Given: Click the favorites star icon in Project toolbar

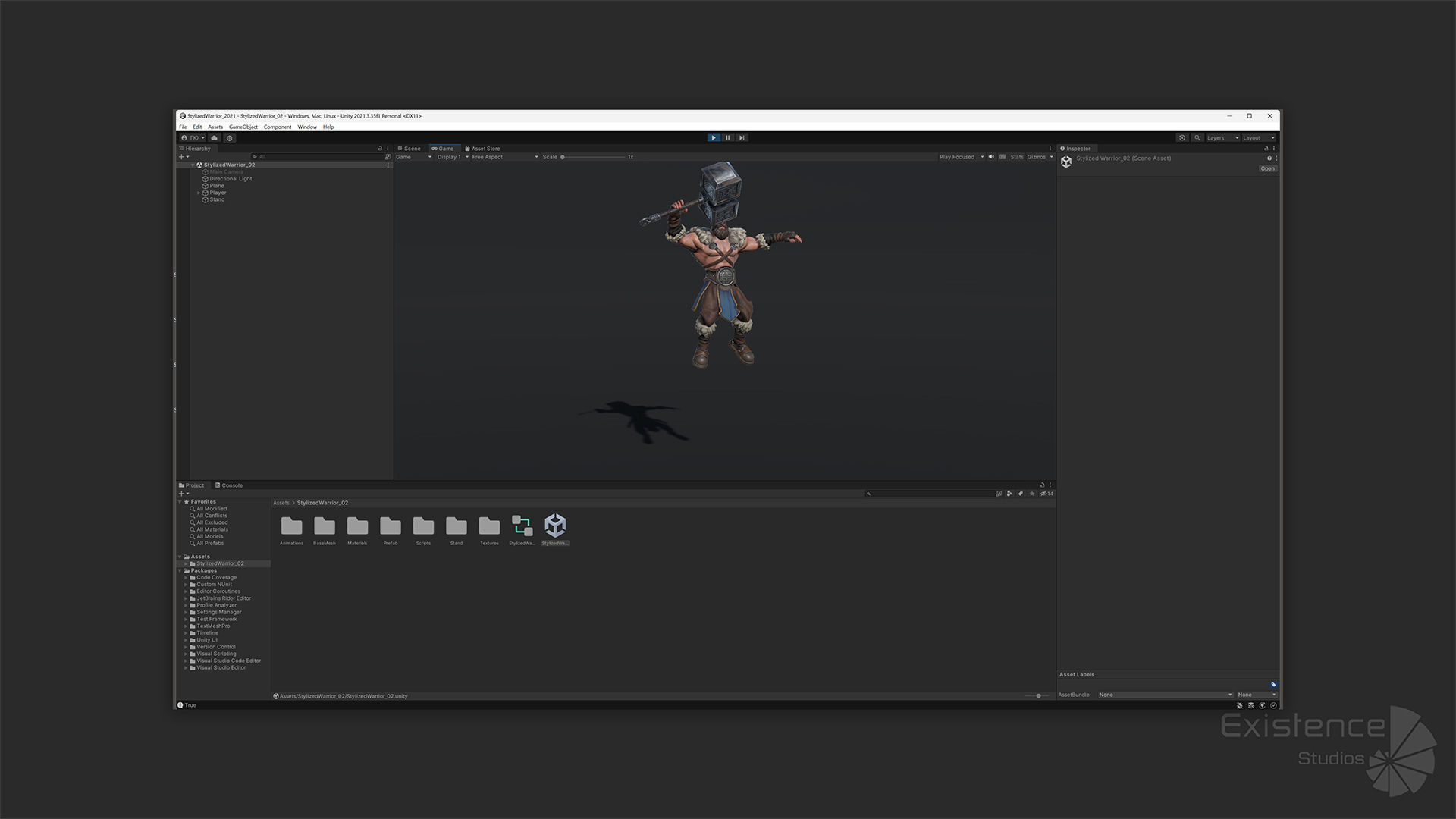Looking at the screenshot, I should pos(1032,494).
